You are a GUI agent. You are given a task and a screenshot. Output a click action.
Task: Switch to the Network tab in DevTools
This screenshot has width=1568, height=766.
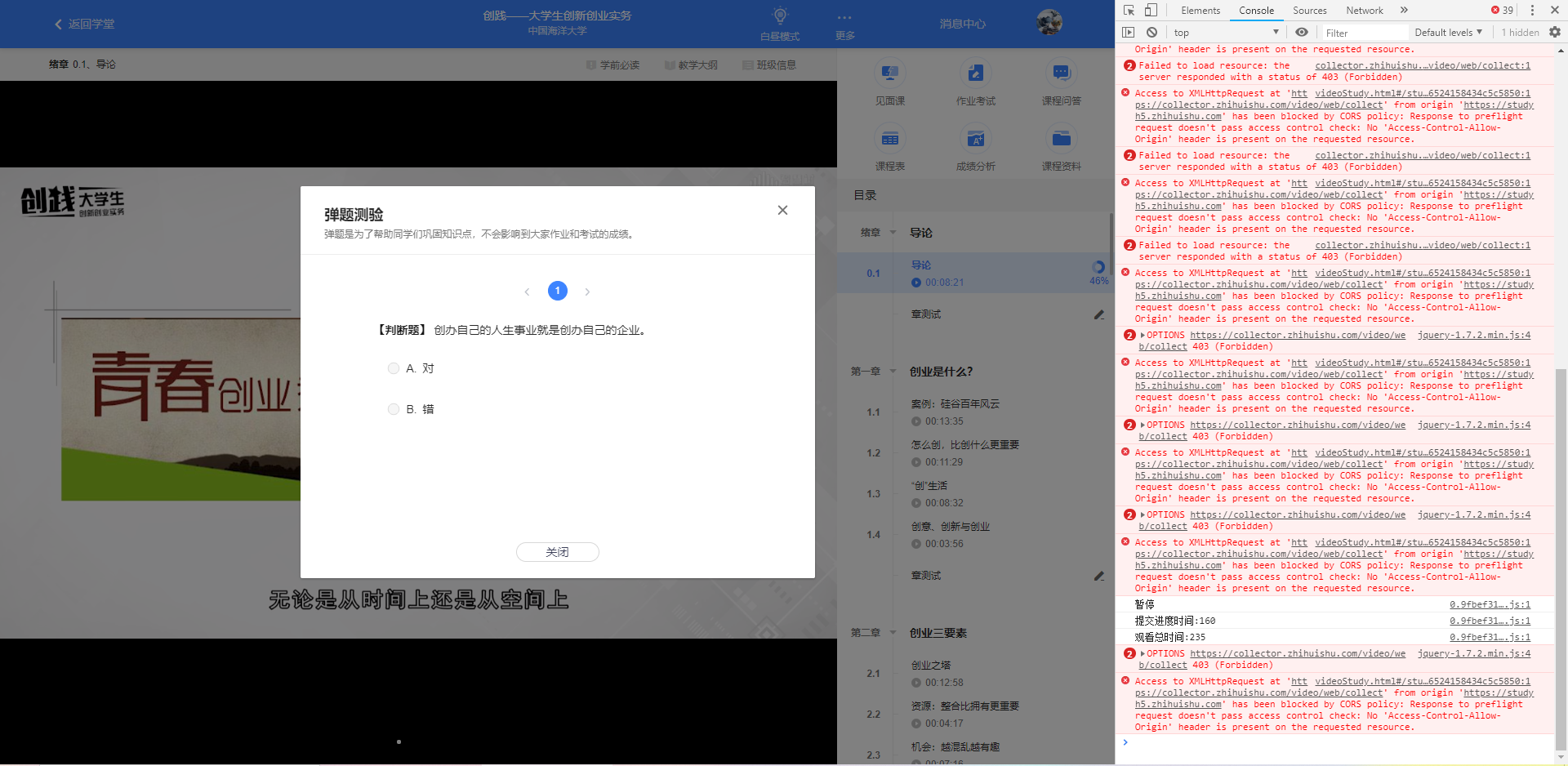(1364, 11)
